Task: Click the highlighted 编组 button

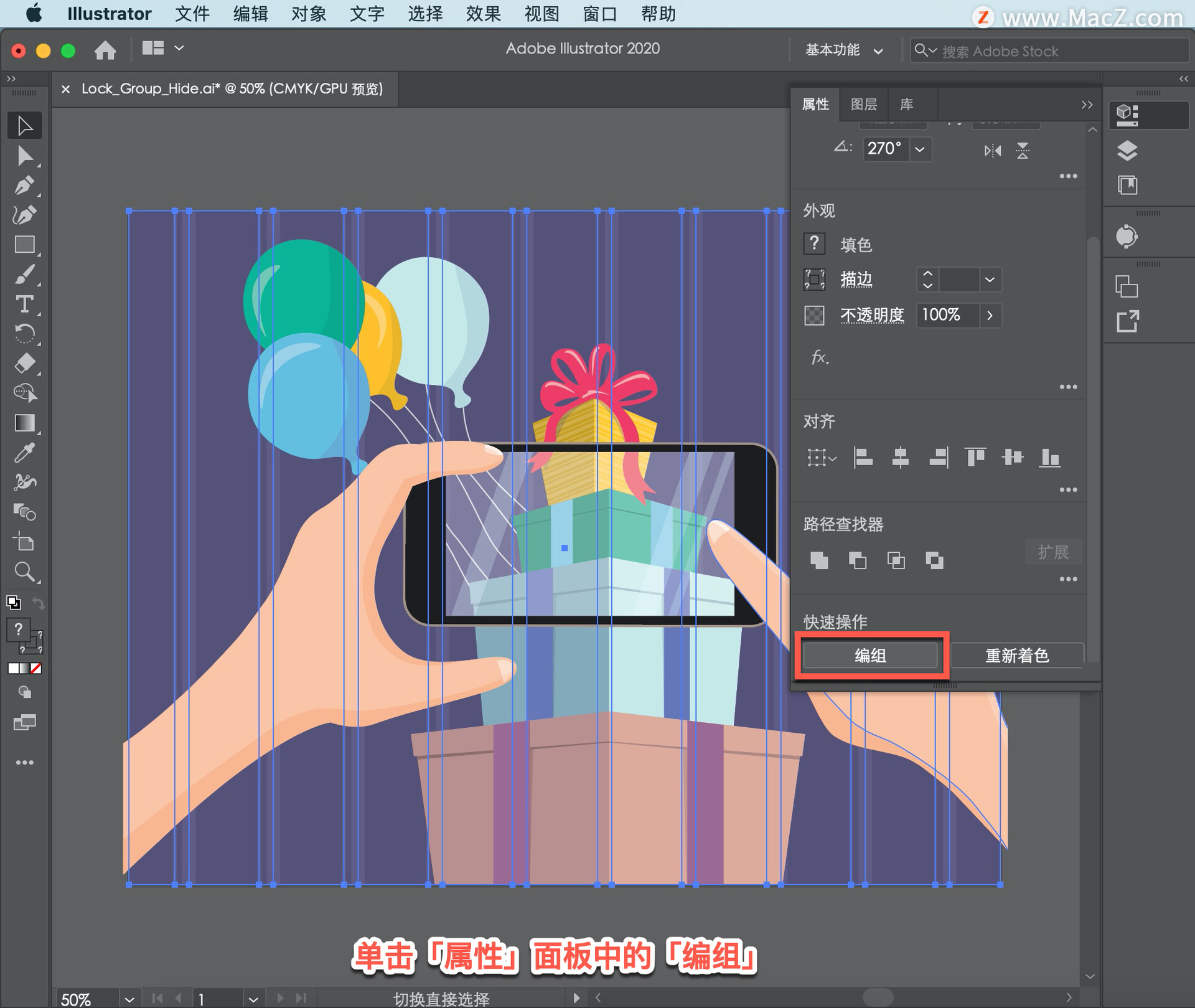Action: coord(870,655)
